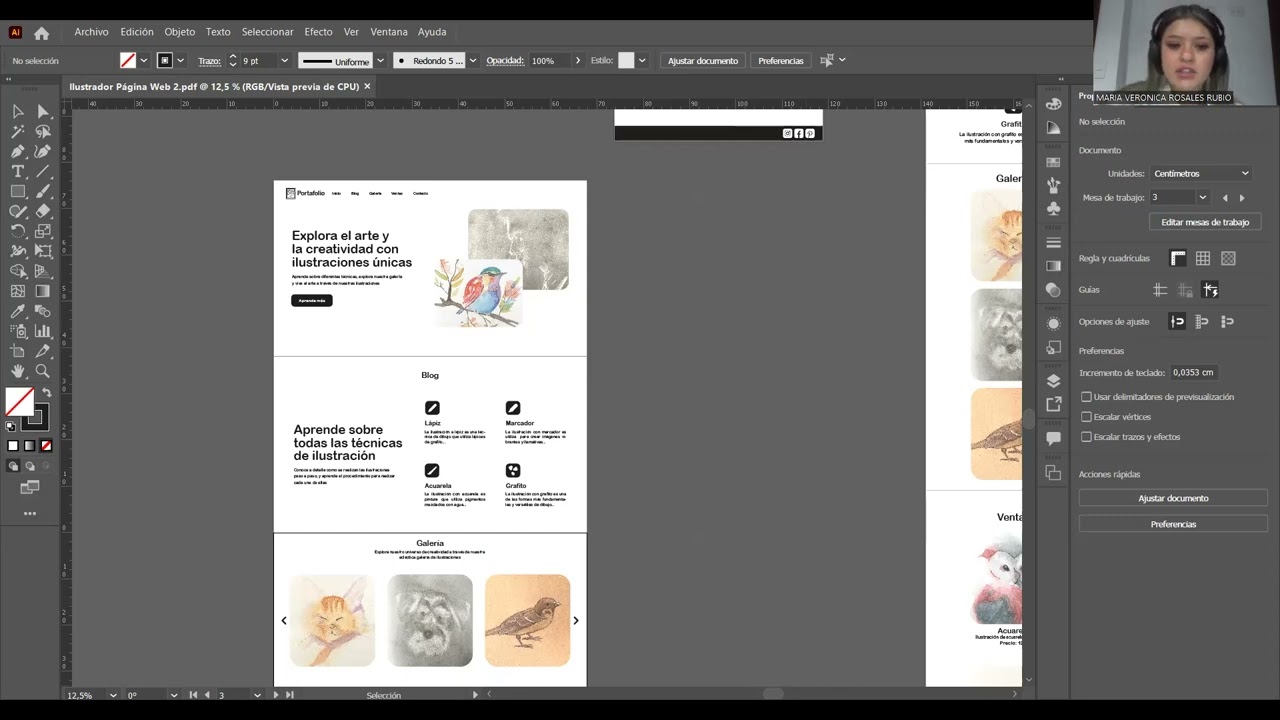Open the Layers panel icon
This screenshot has width=1280, height=720.
(1053, 381)
